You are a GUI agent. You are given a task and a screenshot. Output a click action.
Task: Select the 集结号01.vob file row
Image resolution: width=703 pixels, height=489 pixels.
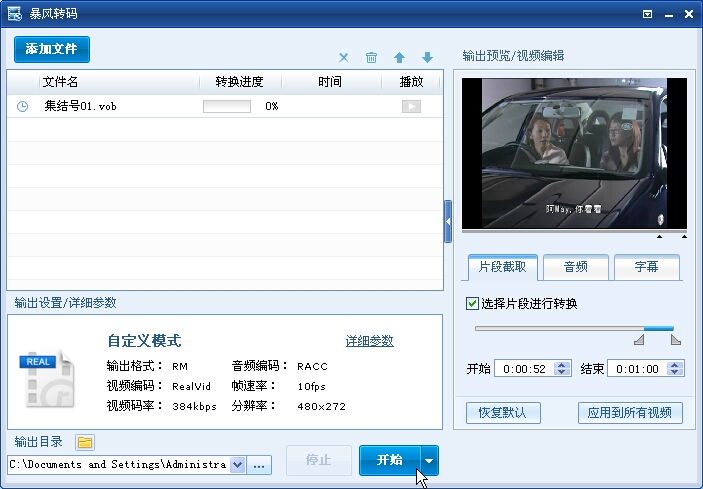tap(225, 106)
